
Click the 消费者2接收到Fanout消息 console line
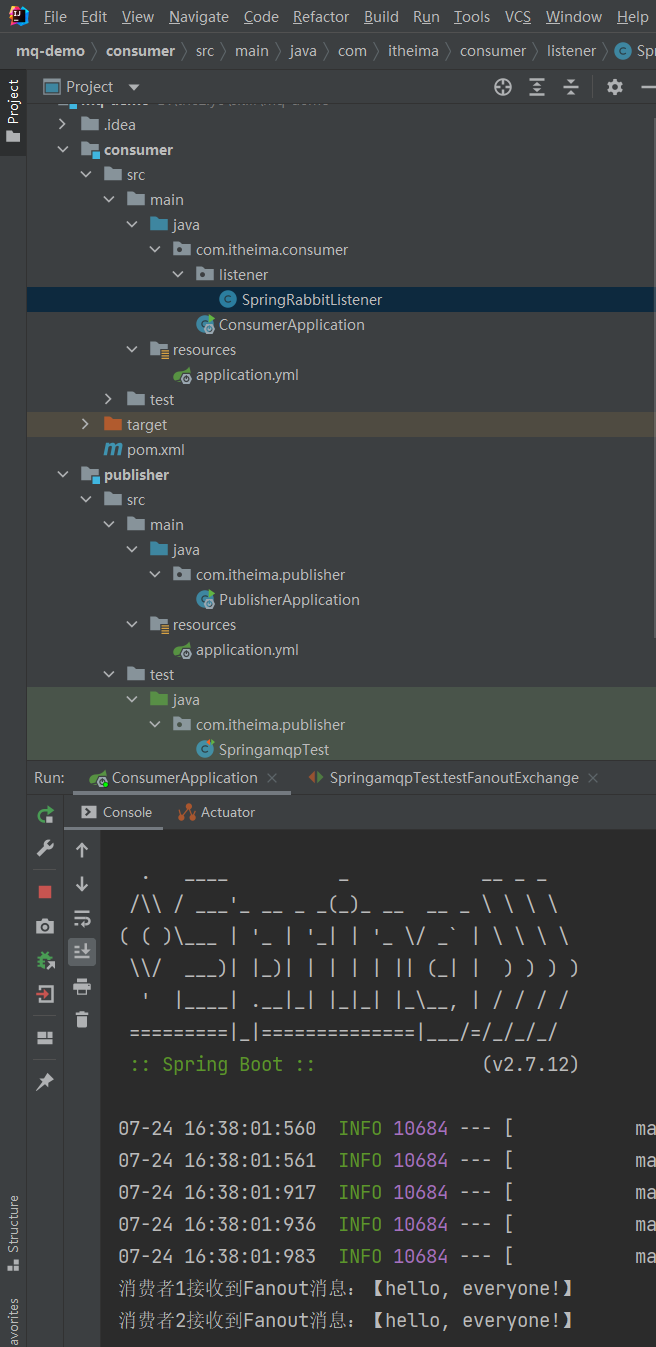(347, 1320)
